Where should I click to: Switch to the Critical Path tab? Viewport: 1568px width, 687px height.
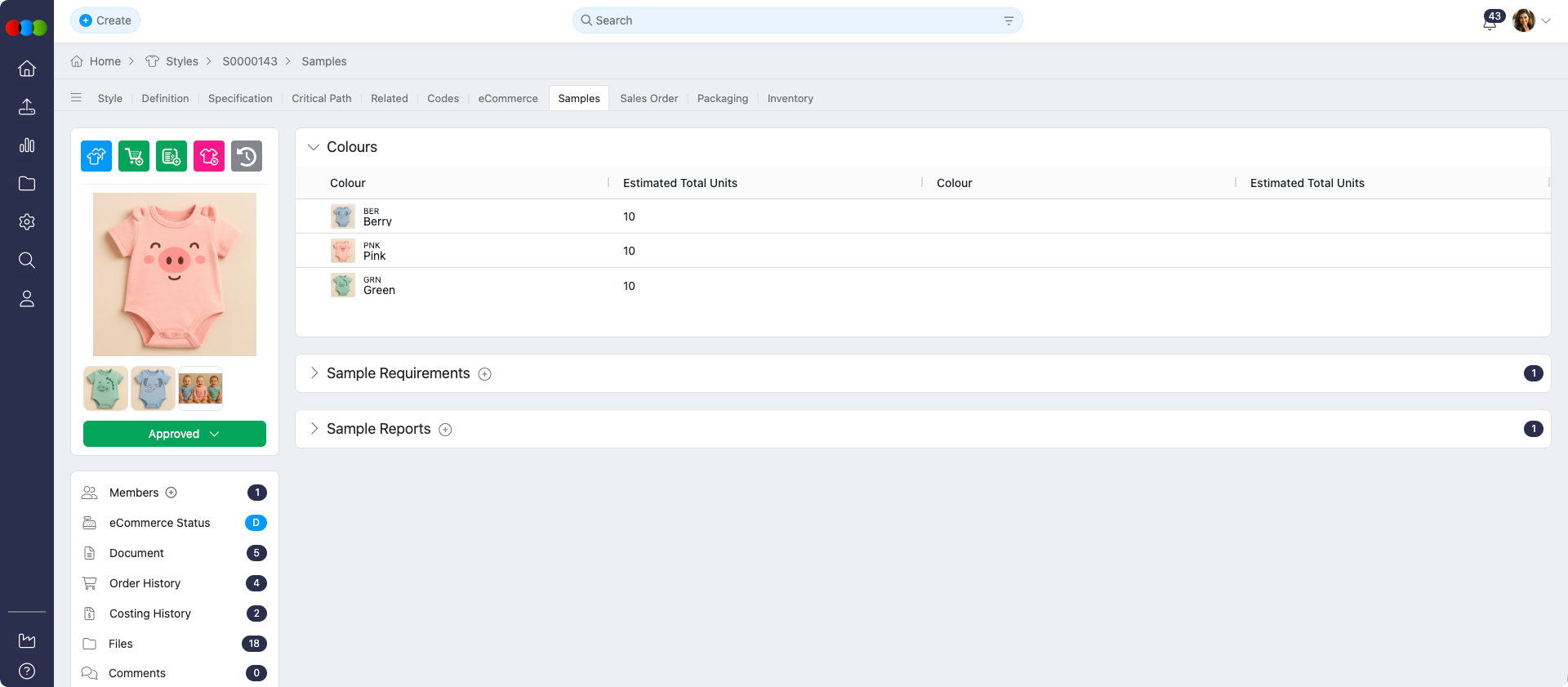[x=322, y=98]
